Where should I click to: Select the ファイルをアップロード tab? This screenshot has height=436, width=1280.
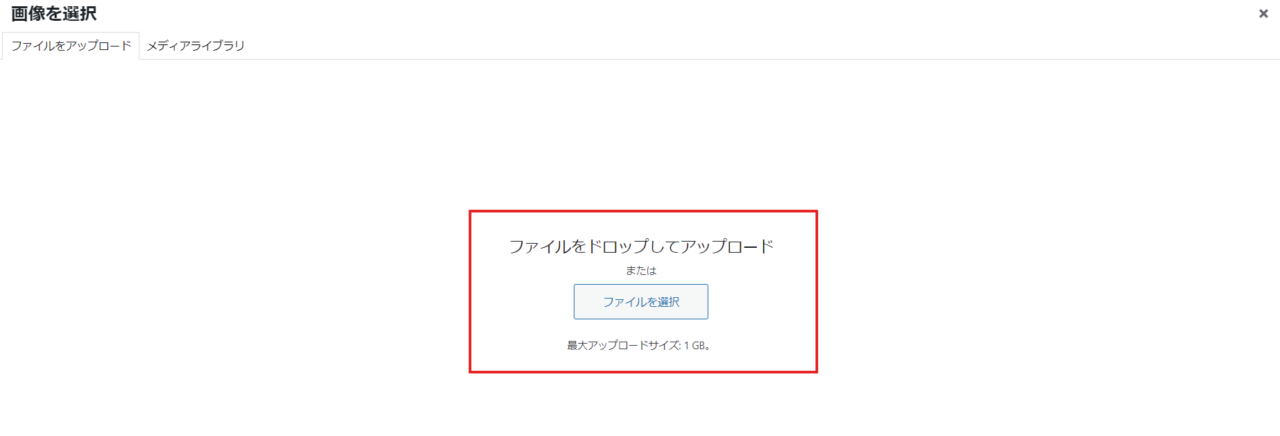[x=71, y=46]
